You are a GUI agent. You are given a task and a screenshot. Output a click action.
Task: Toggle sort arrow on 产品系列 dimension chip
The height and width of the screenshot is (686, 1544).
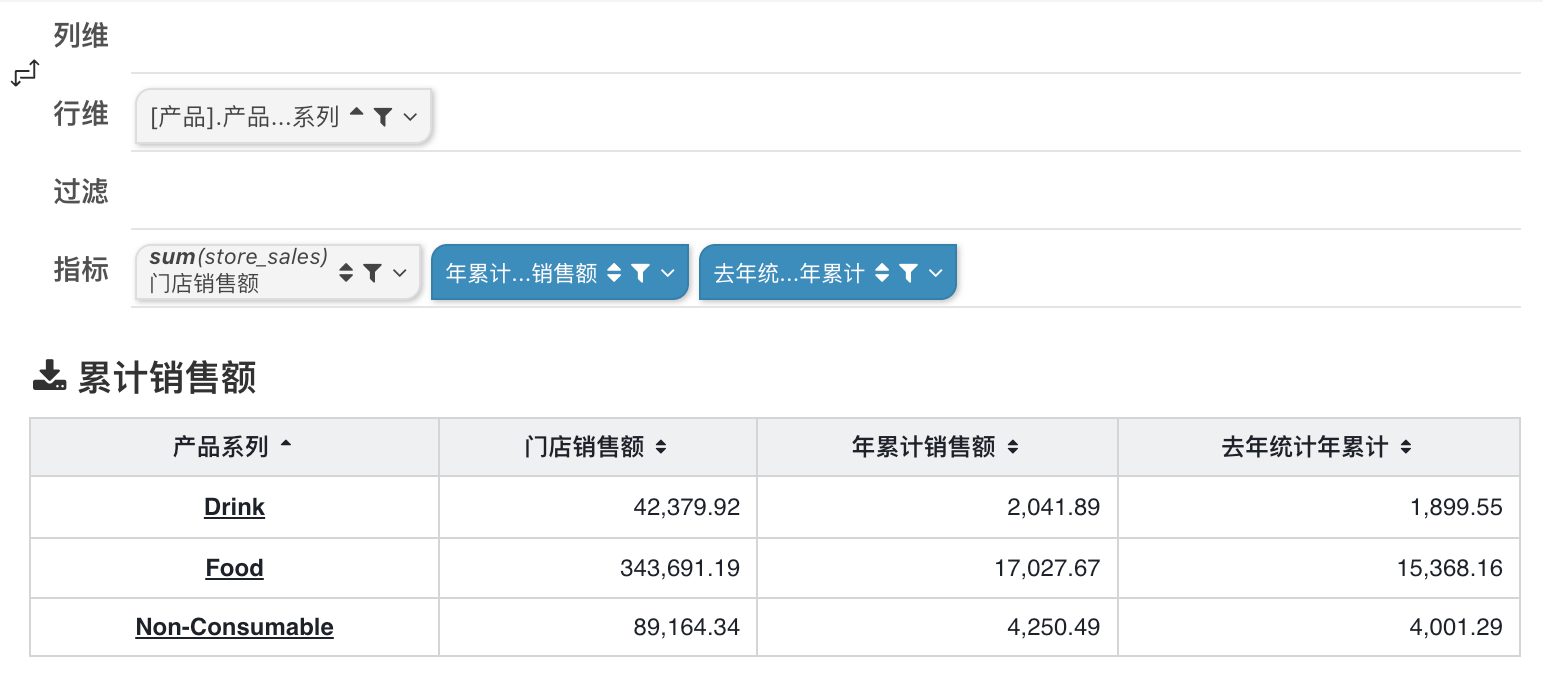pyautogui.click(x=357, y=116)
